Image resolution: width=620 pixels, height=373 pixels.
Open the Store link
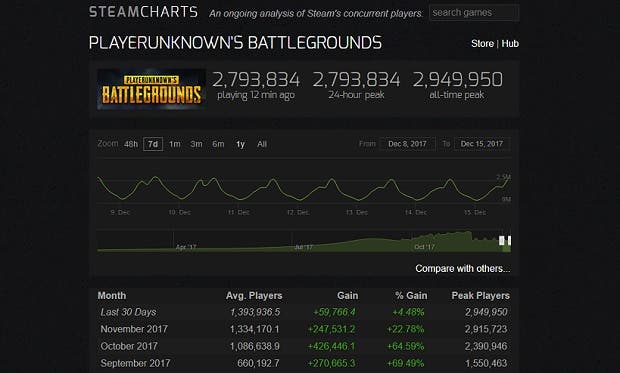pyautogui.click(x=482, y=44)
